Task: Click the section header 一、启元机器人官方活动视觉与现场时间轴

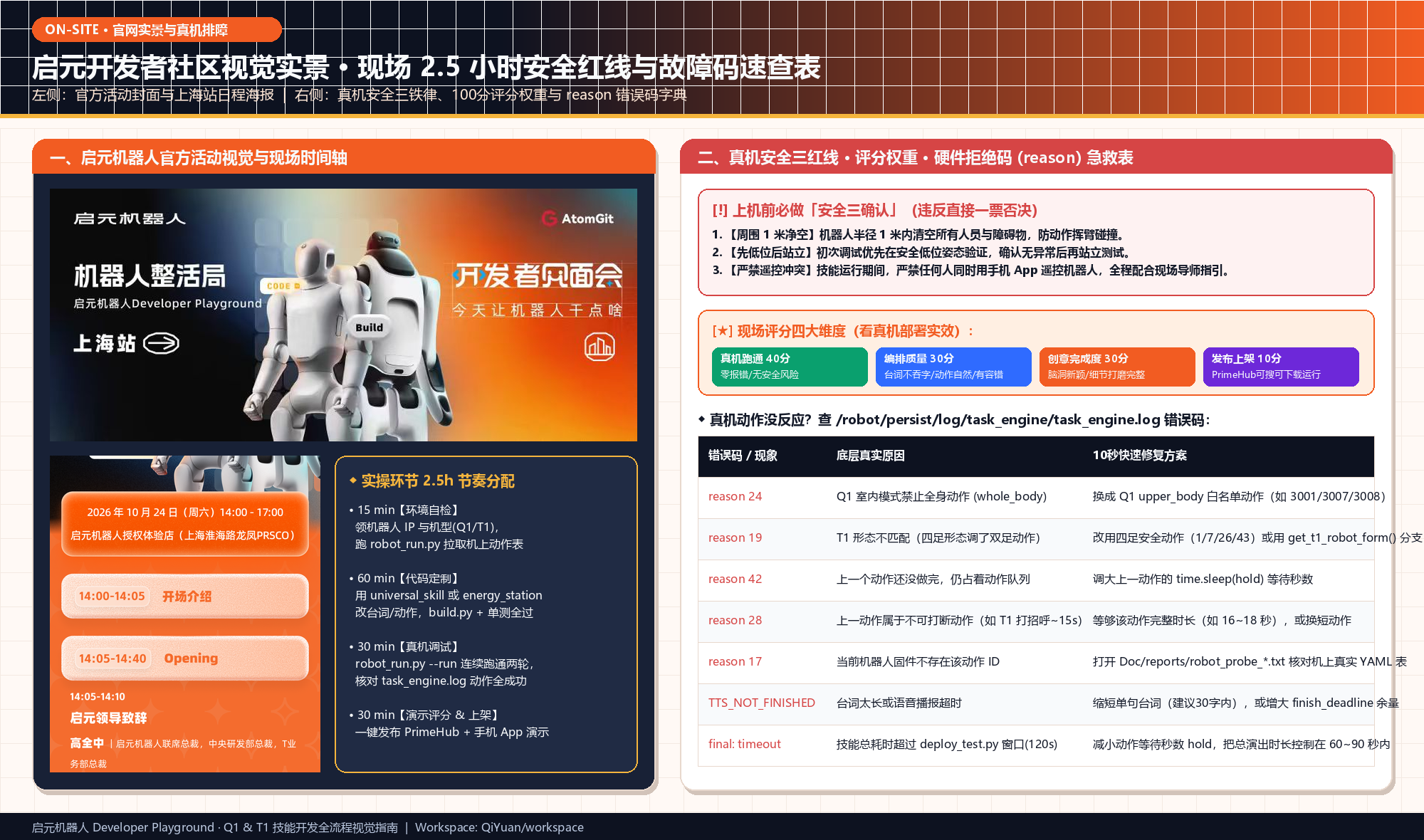Action: click(x=199, y=158)
